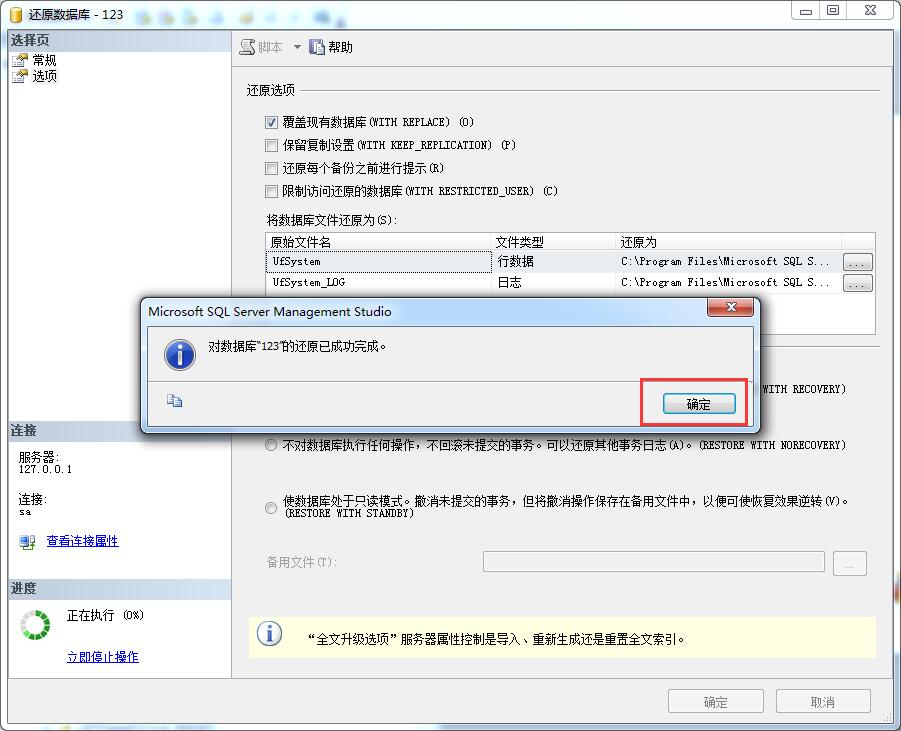This screenshot has width=901, height=731.
Task: Click the 行数据 file type cell
Action: coord(553,261)
